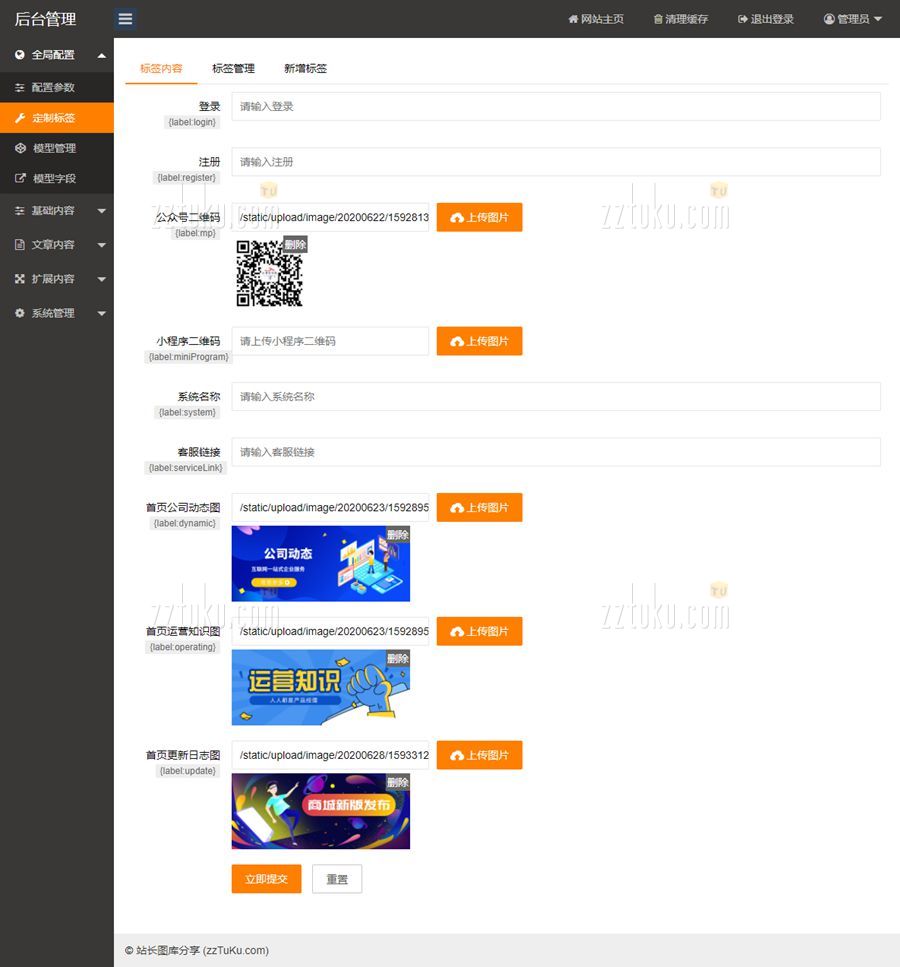Click the 系统名称 input field
The height and width of the screenshot is (967, 900).
(x=555, y=397)
